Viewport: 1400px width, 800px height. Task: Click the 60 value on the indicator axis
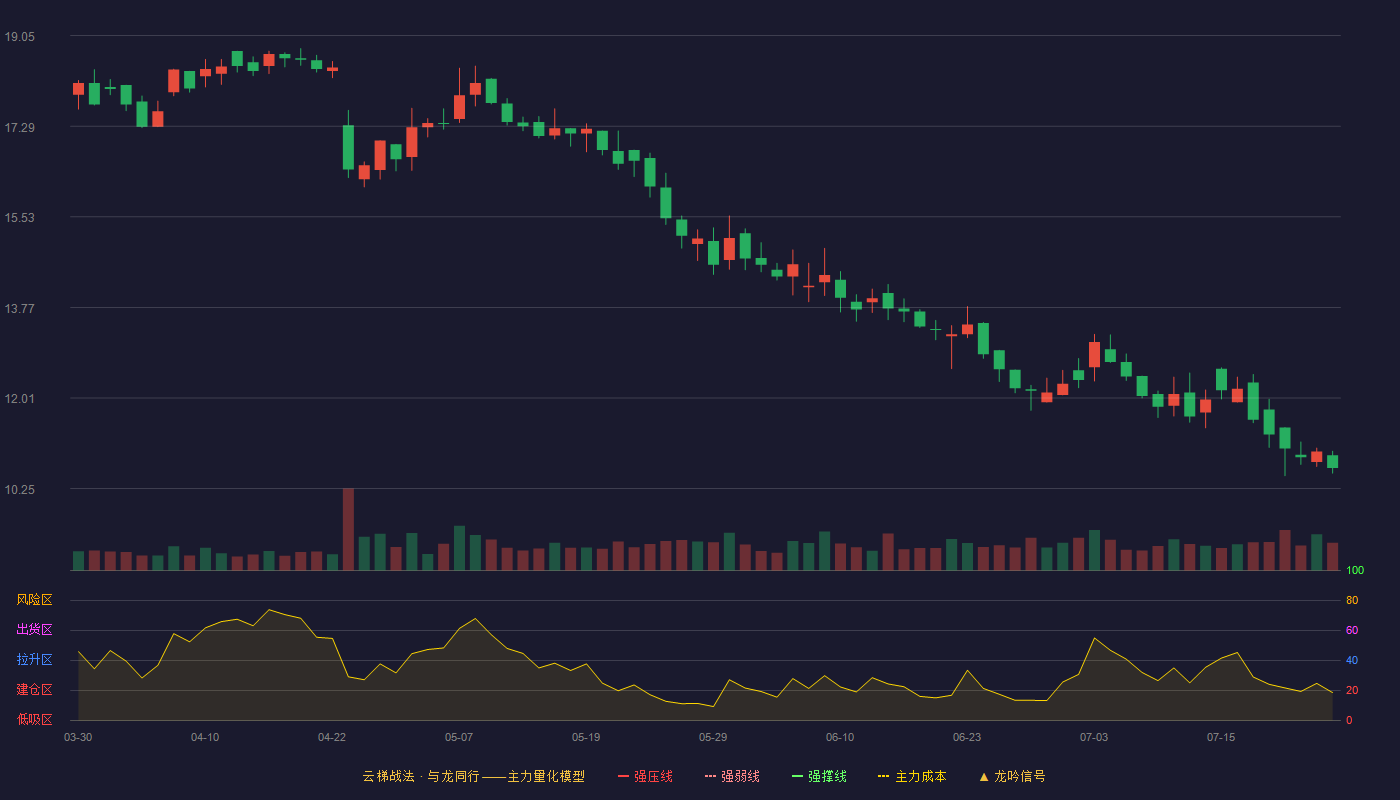[x=1352, y=630]
